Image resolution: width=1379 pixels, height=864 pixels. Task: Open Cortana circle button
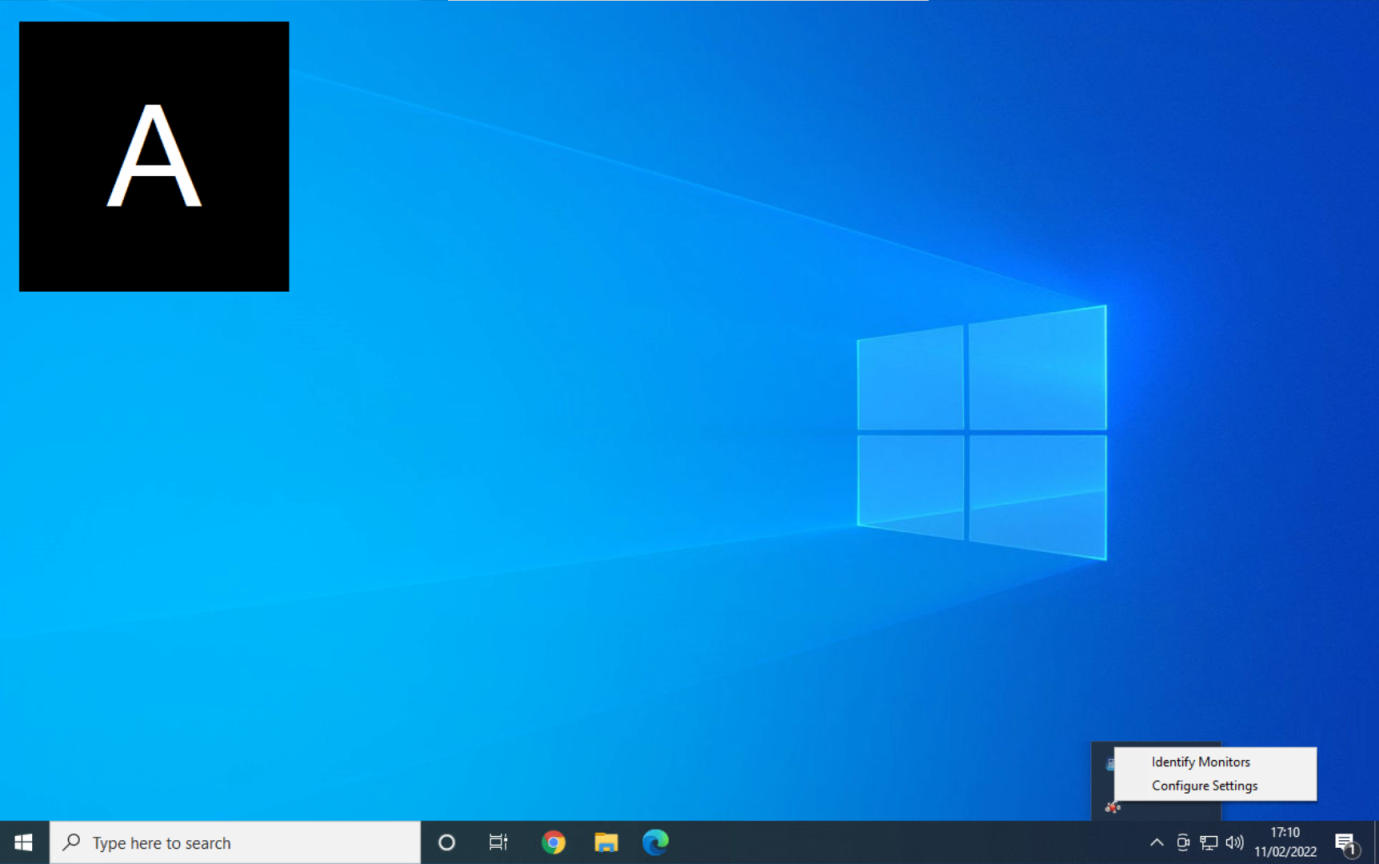(x=447, y=843)
